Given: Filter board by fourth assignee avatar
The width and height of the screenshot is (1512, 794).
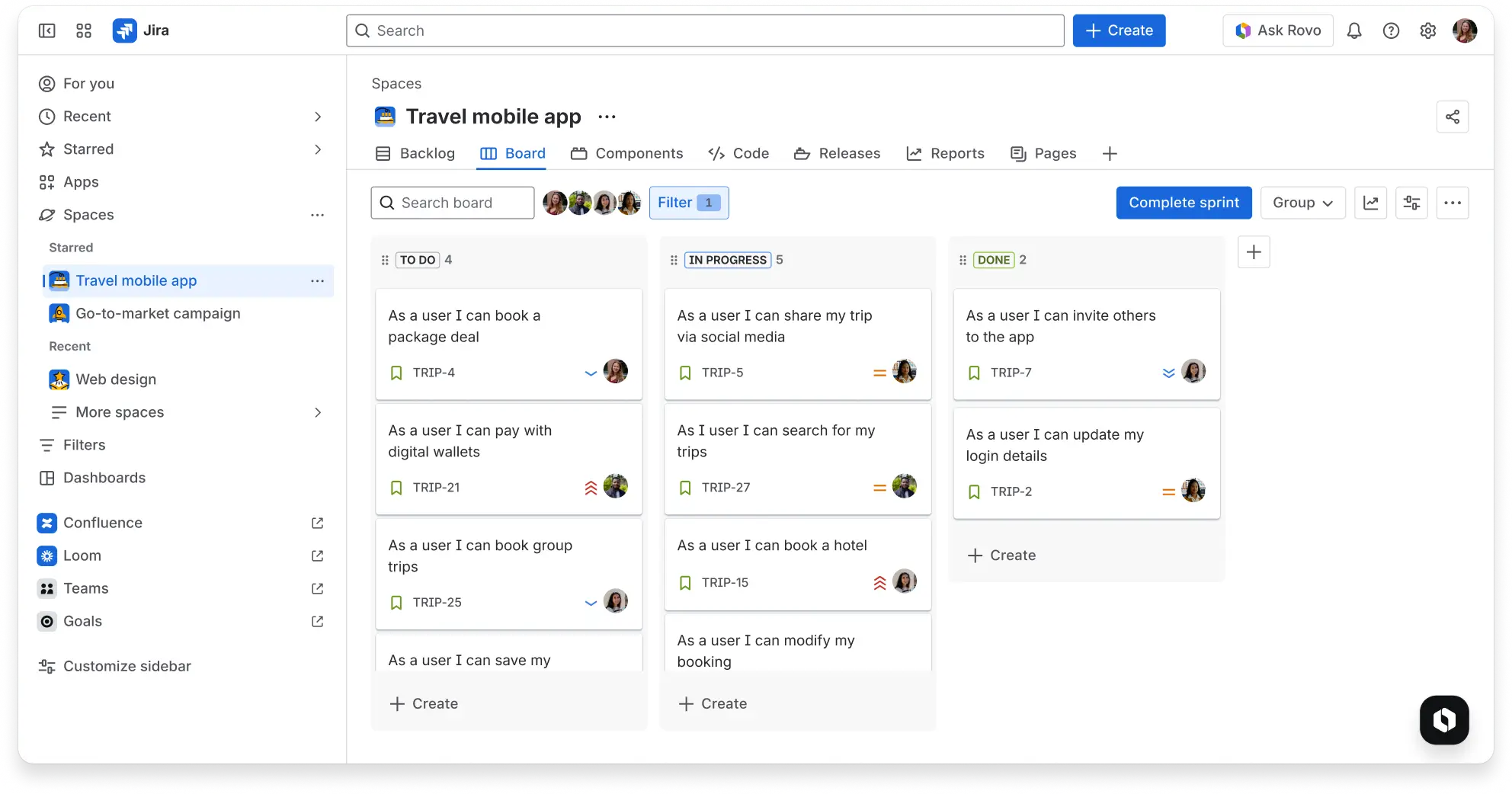Looking at the screenshot, I should tap(629, 203).
